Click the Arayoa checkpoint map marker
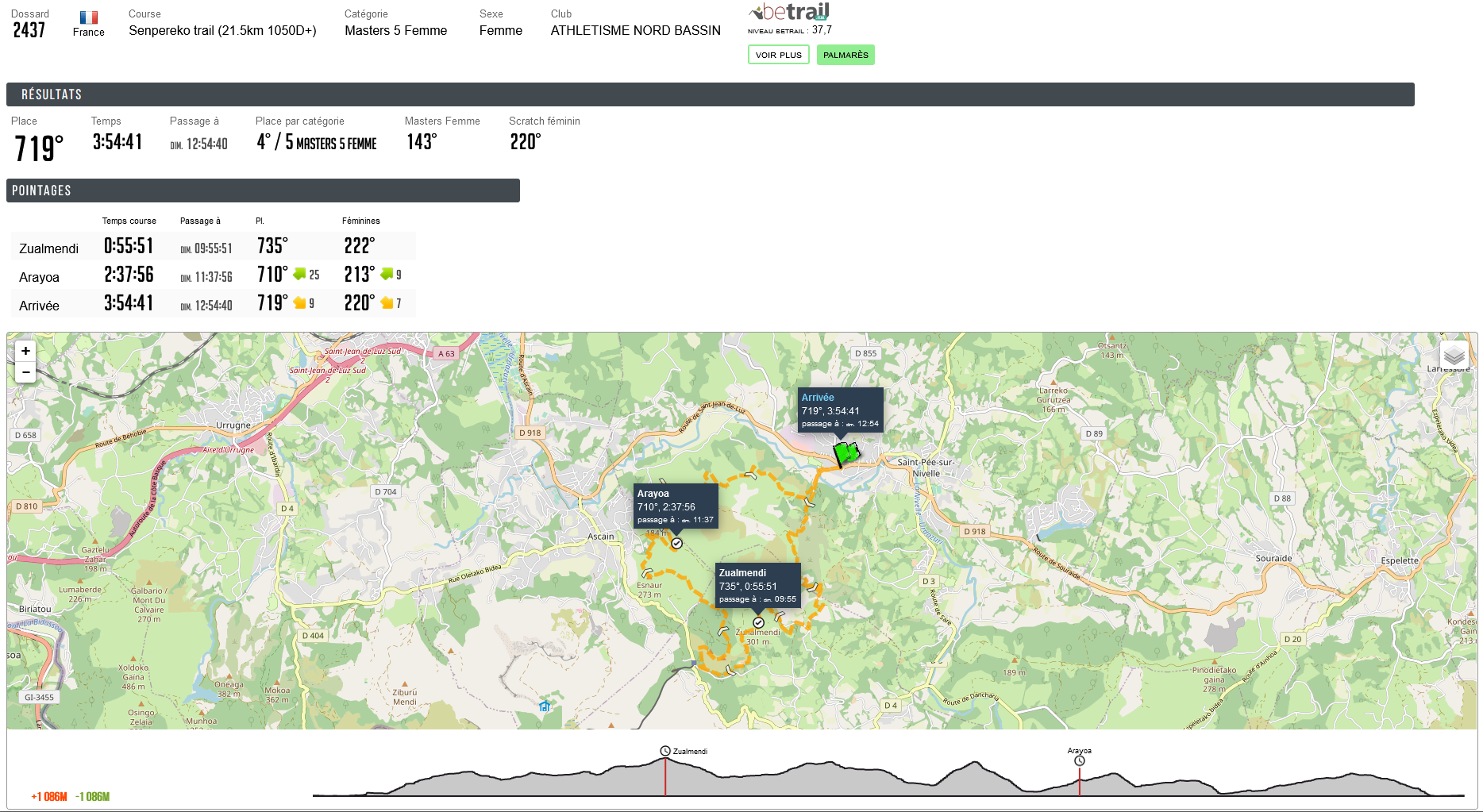The width and height of the screenshot is (1483, 812). click(676, 544)
